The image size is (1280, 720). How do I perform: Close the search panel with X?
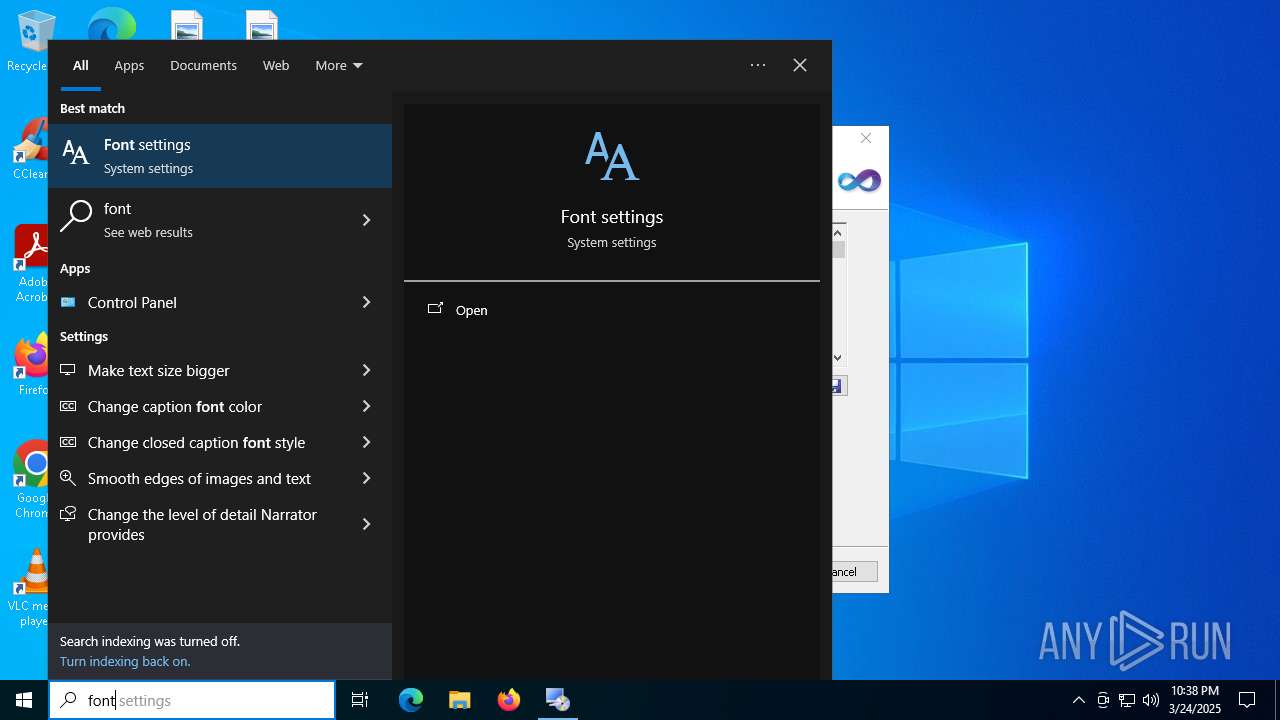(800, 65)
